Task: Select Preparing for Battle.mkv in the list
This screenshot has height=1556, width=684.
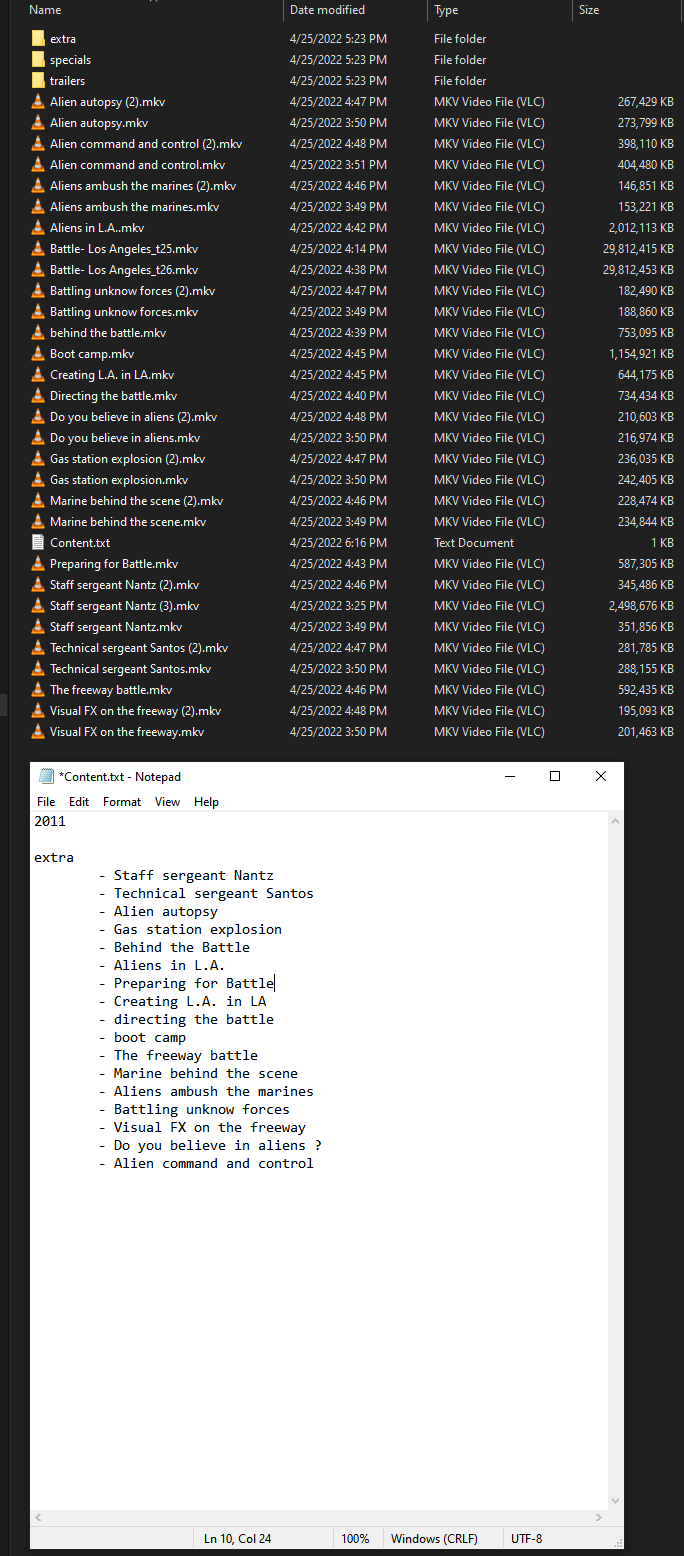Action: [x=114, y=564]
